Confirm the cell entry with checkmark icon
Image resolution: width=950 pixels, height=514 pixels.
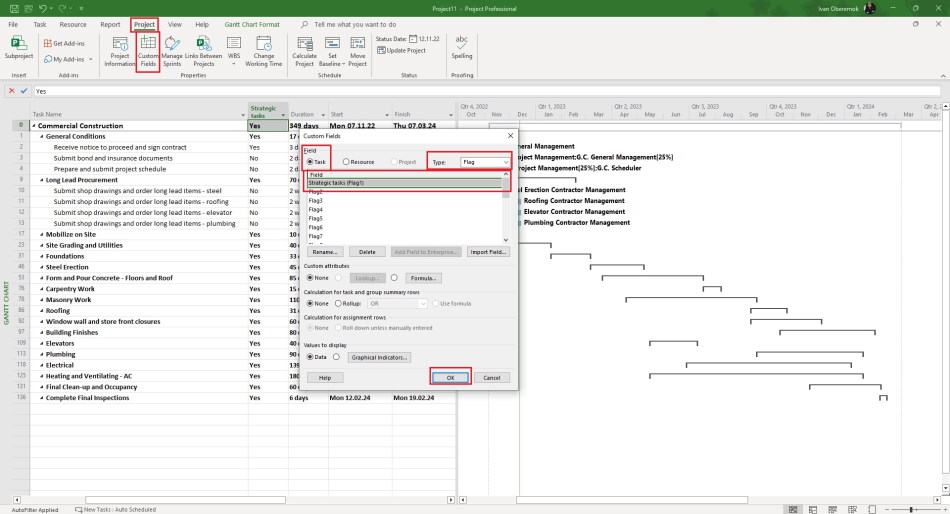pyautogui.click(x=24, y=91)
